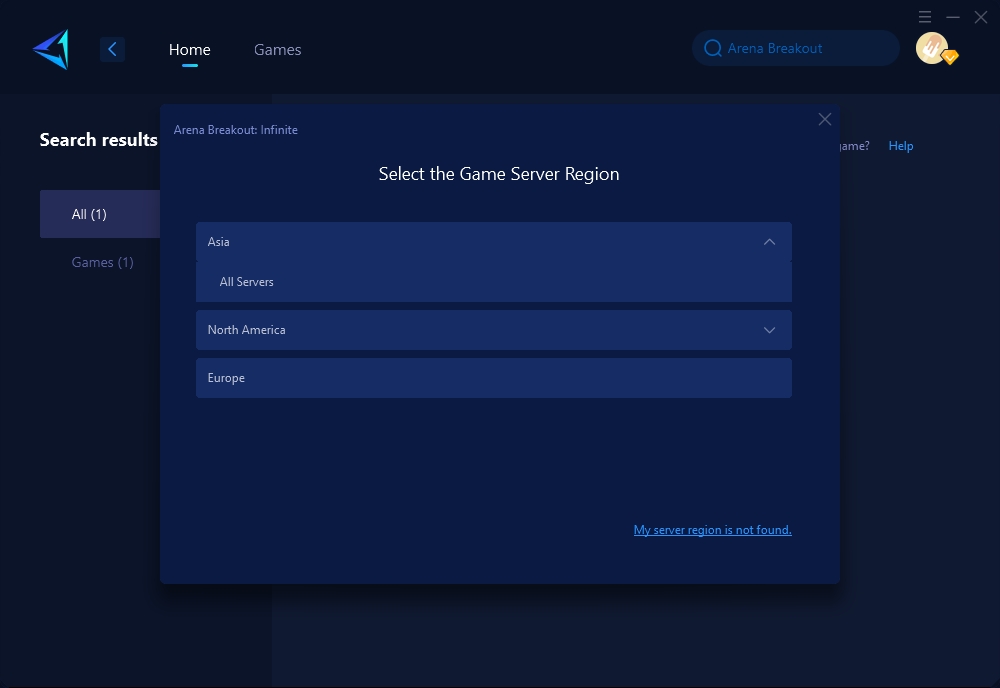Open the Home tab
The width and height of the screenshot is (1000, 688).
tap(189, 49)
